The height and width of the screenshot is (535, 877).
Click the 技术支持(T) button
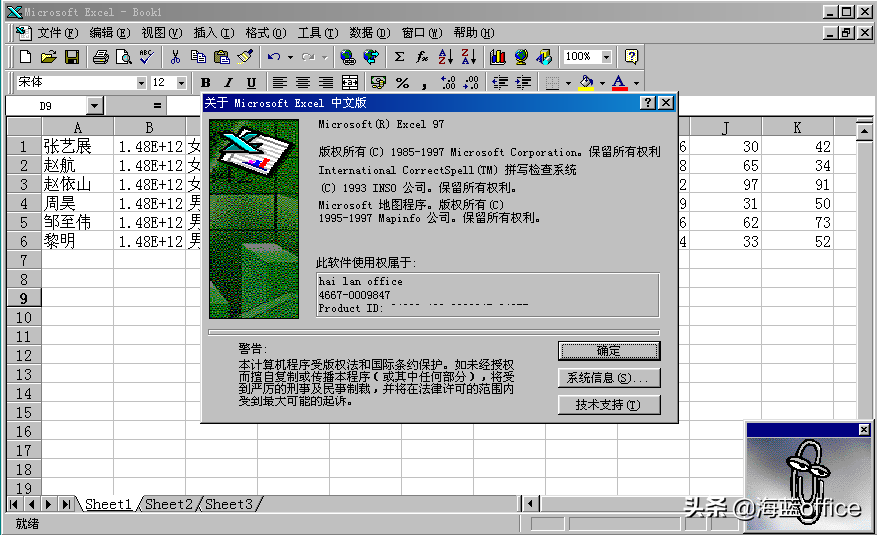(x=609, y=405)
